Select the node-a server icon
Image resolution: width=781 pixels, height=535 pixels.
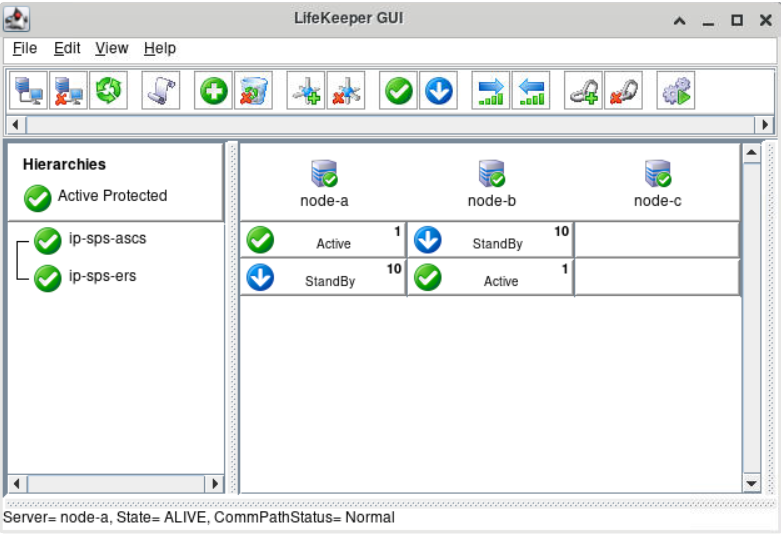(324, 173)
